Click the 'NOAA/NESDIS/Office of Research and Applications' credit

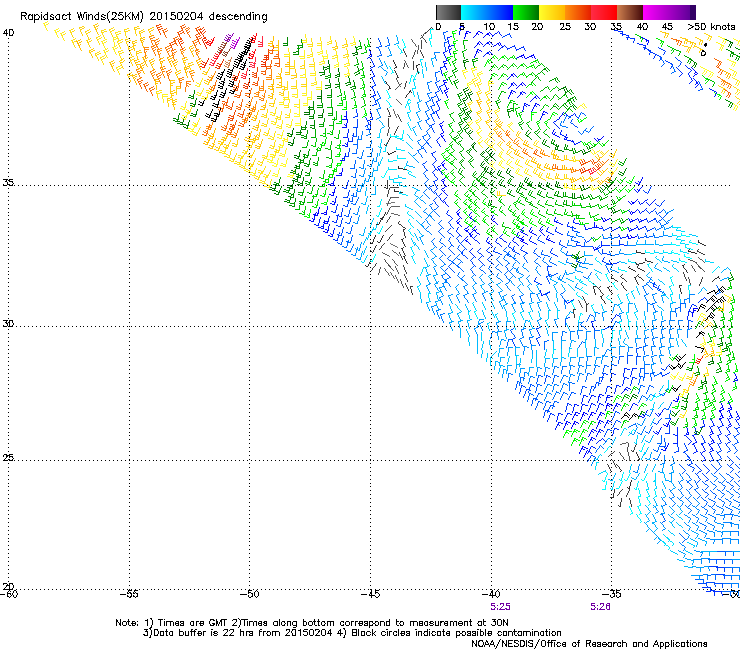589,644
